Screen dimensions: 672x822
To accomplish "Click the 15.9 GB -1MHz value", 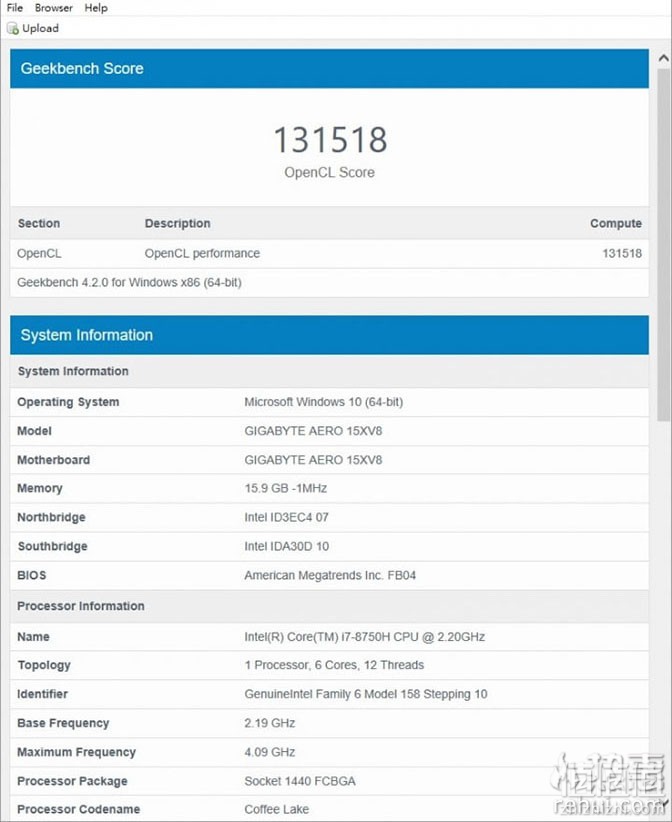I will pos(286,489).
